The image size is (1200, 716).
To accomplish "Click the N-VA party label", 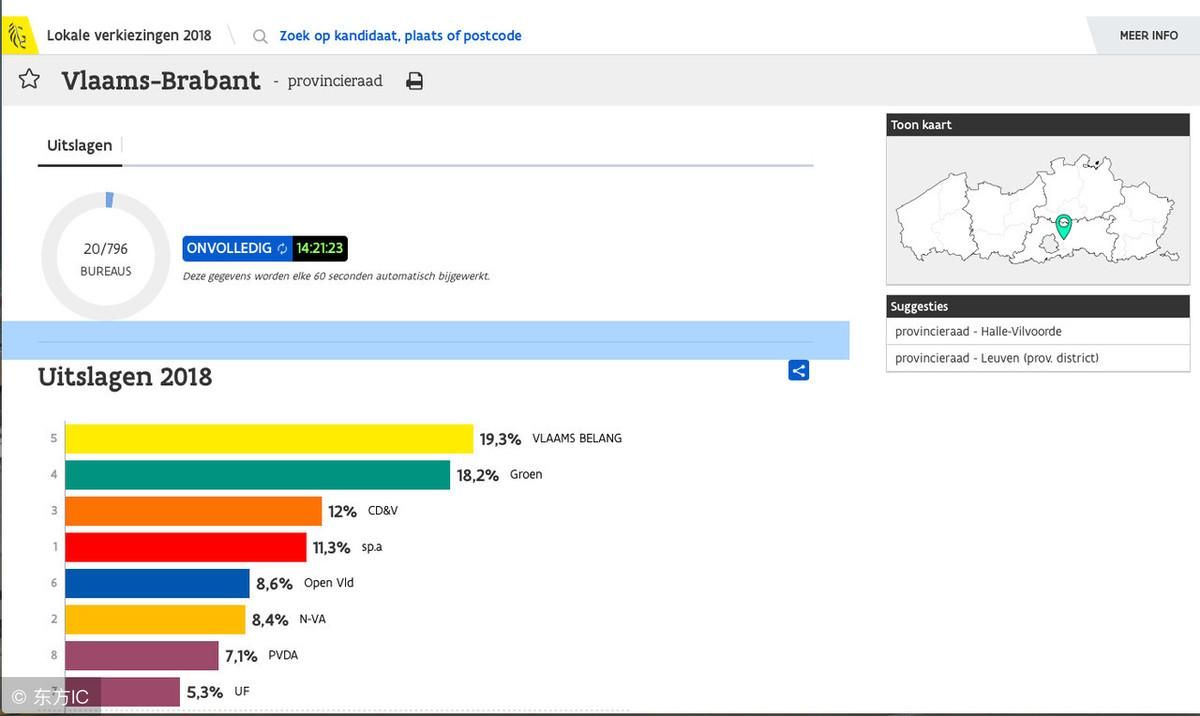I will (312, 619).
